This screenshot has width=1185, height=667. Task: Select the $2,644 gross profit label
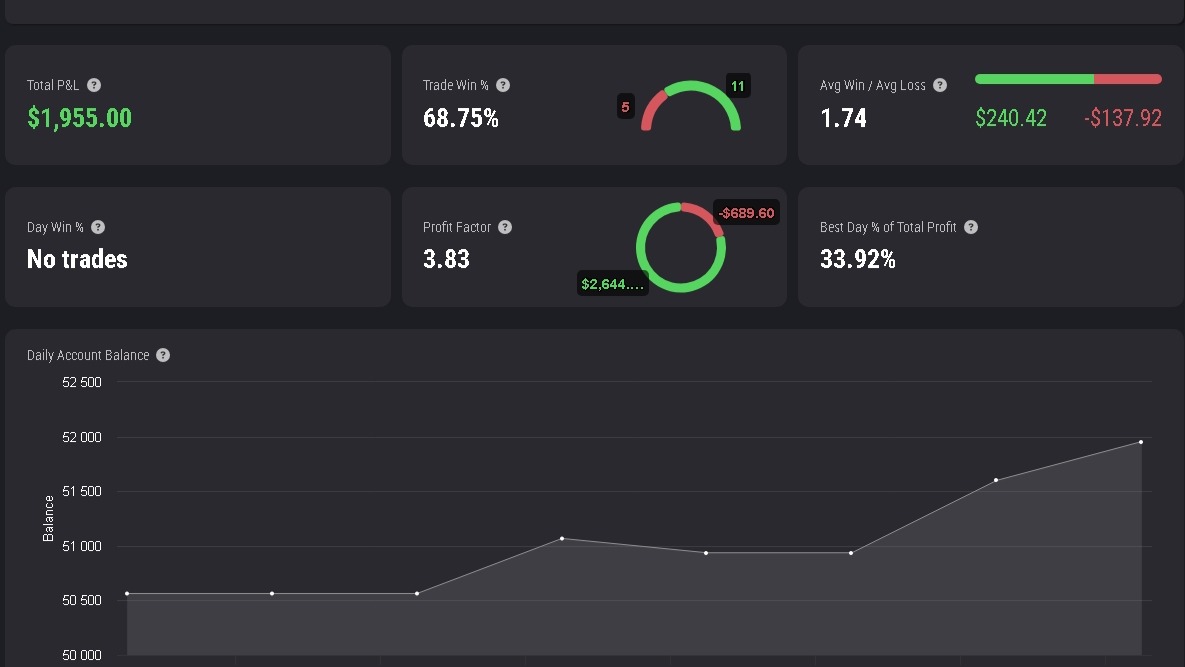(612, 284)
